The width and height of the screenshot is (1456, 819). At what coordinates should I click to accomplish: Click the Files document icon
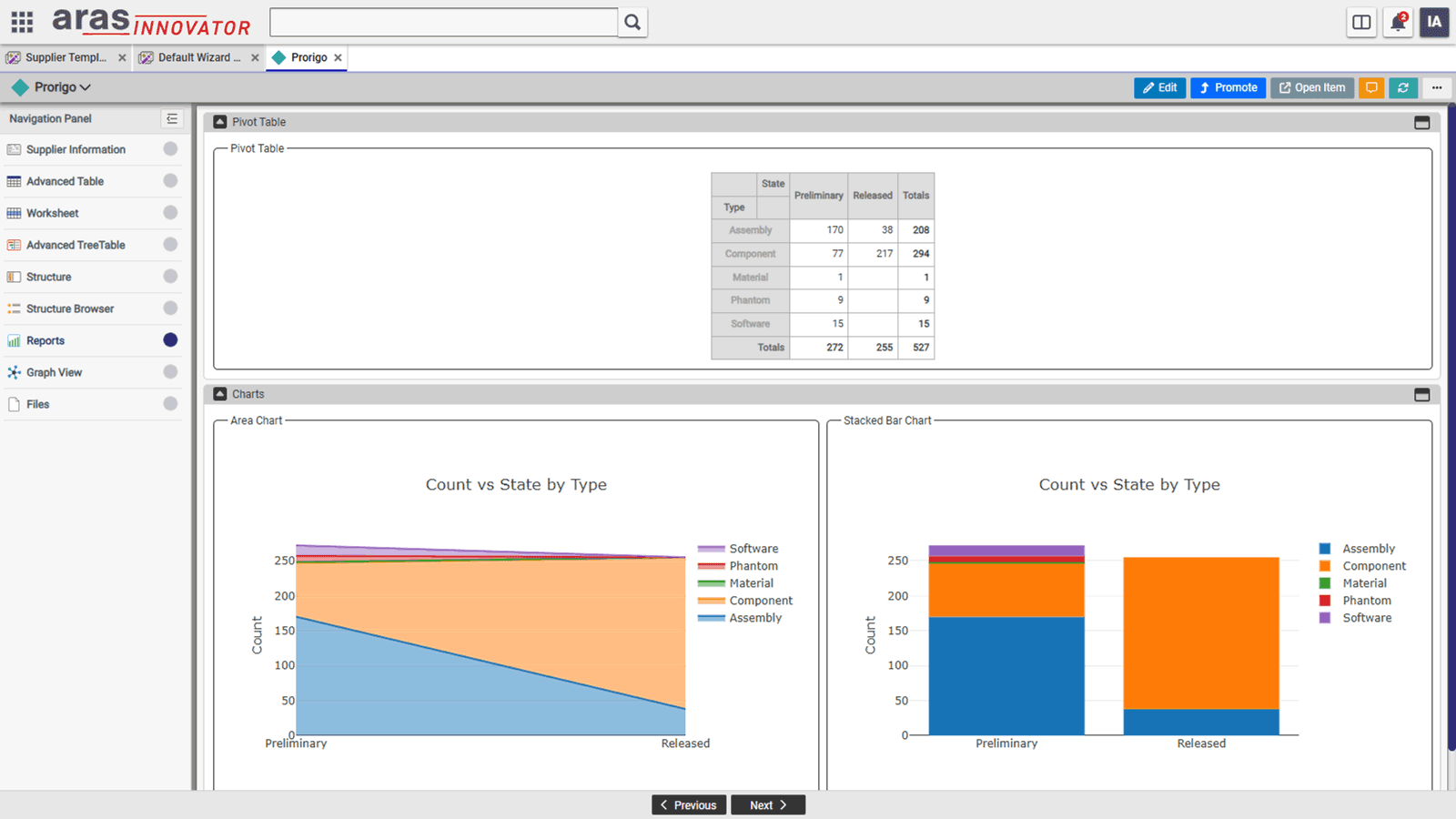pyautogui.click(x=14, y=404)
